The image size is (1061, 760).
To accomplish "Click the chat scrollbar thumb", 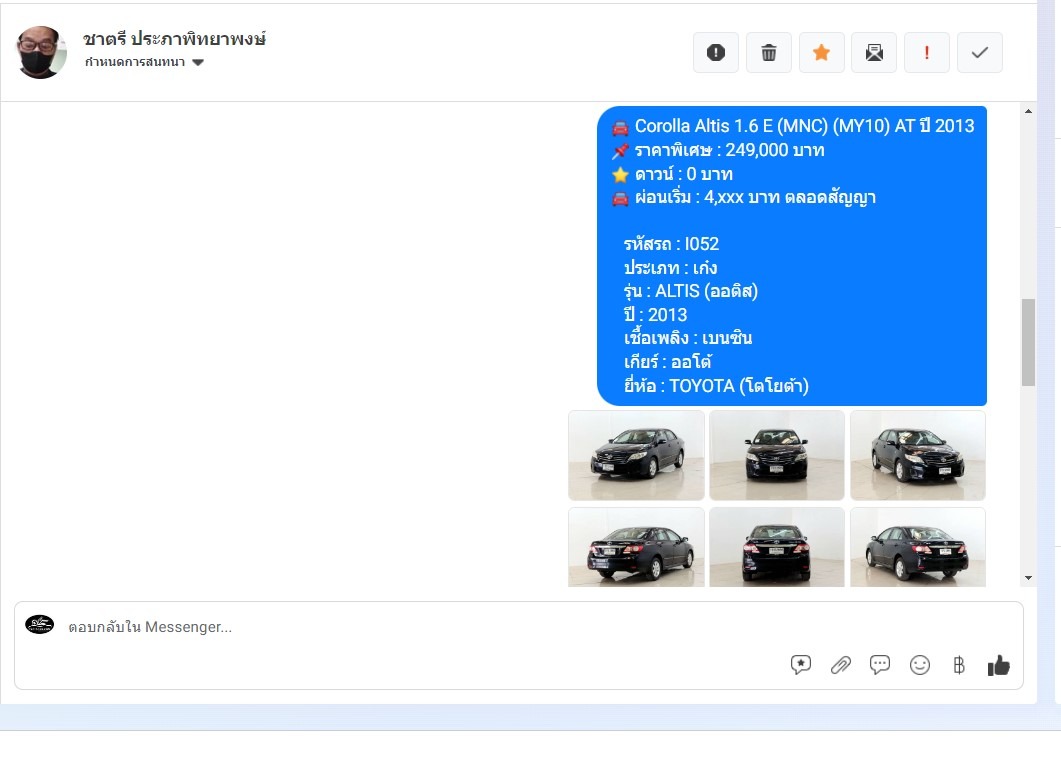I will [1029, 342].
